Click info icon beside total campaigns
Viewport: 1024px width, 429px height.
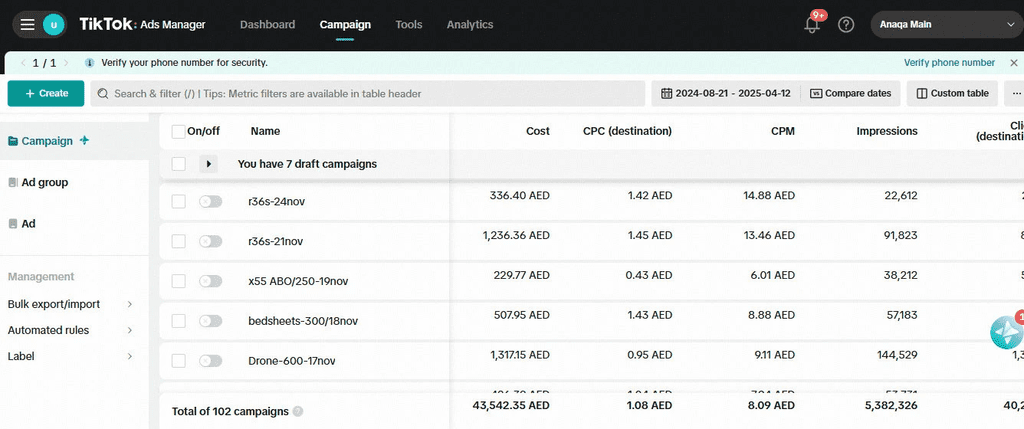coord(298,411)
